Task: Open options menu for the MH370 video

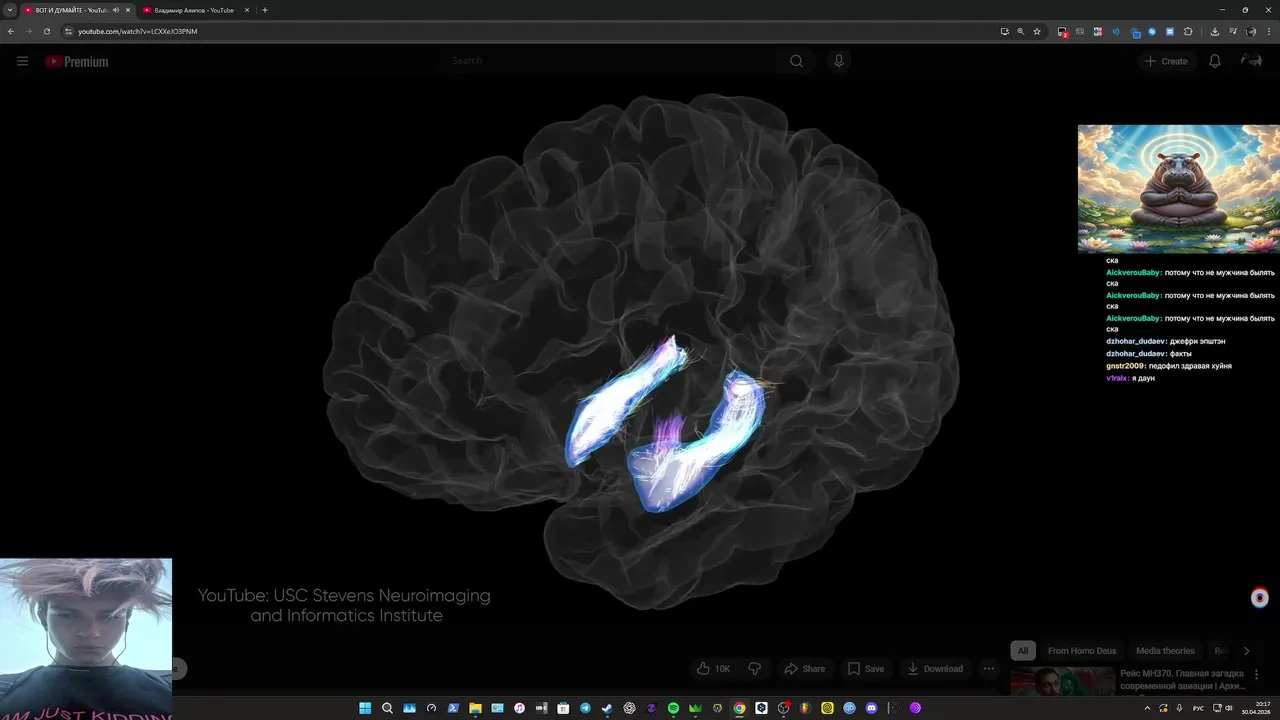Action: (x=1256, y=675)
